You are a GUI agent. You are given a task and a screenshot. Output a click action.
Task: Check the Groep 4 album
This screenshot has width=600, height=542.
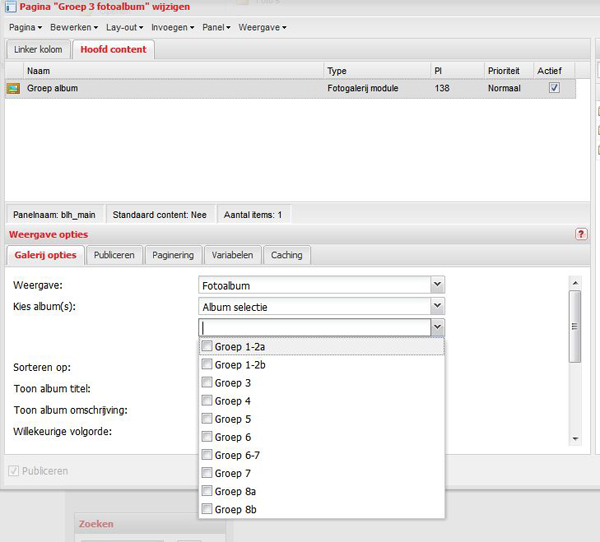[x=207, y=400]
